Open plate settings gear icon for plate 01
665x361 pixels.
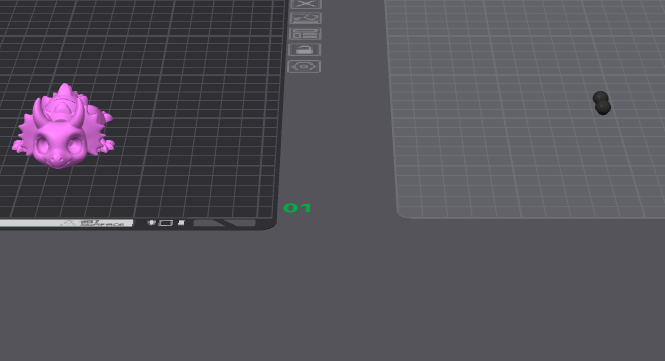tap(305, 67)
